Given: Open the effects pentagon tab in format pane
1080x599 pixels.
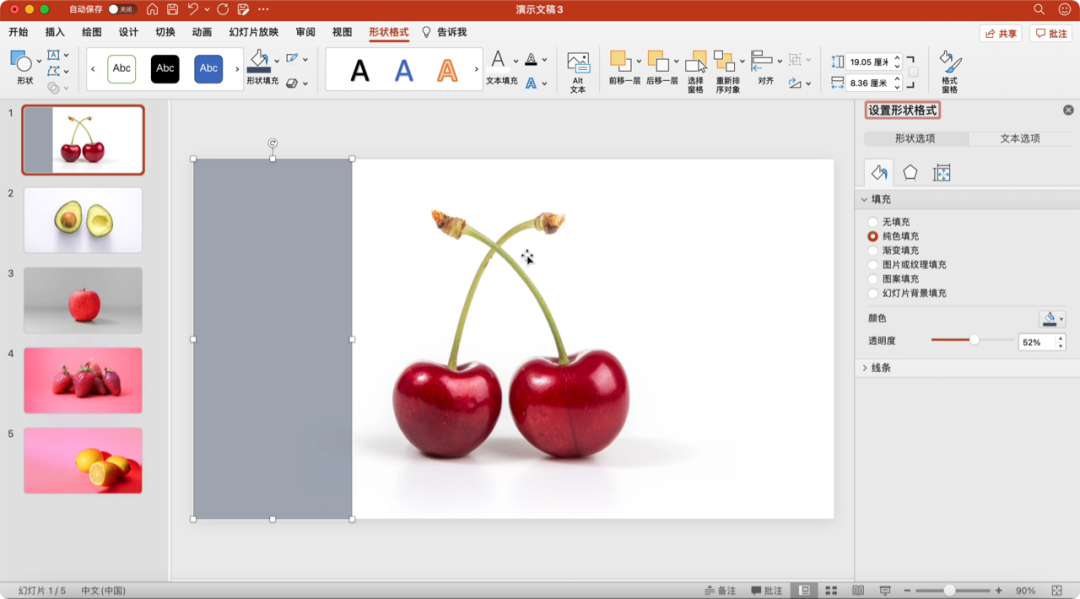Looking at the screenshot, I should tap(910, 172).
